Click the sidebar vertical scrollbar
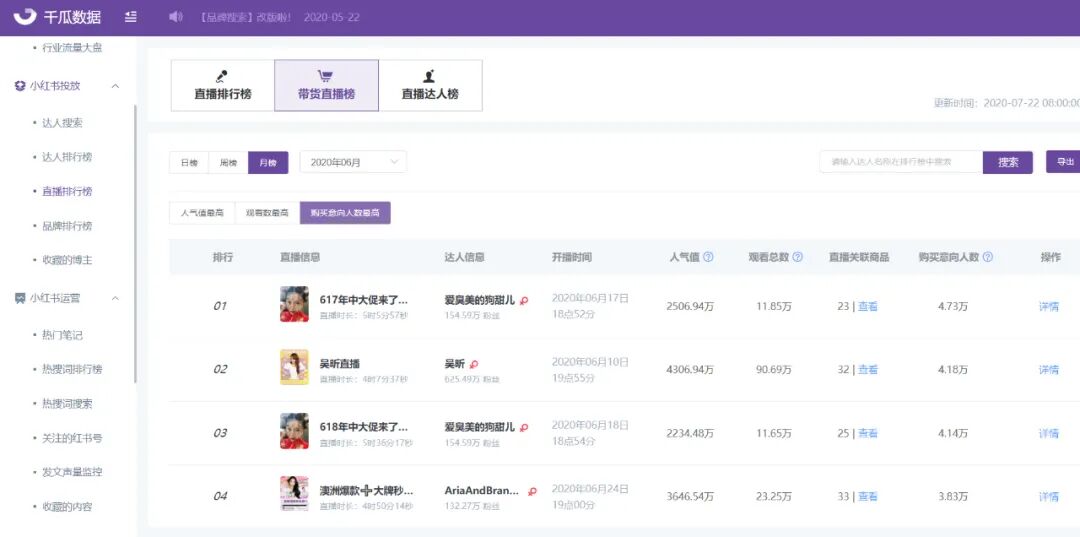 click(135, 244)
